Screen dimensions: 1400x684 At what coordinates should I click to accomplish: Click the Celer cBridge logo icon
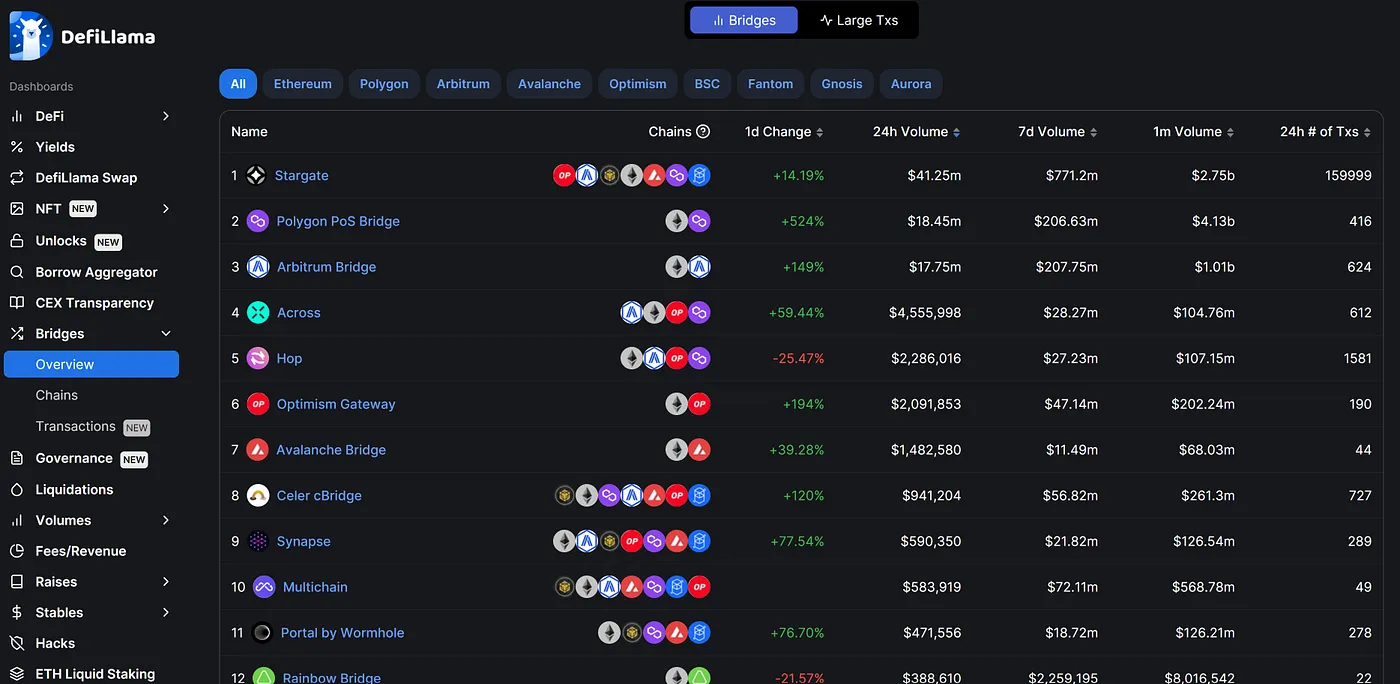click(258, 496)
